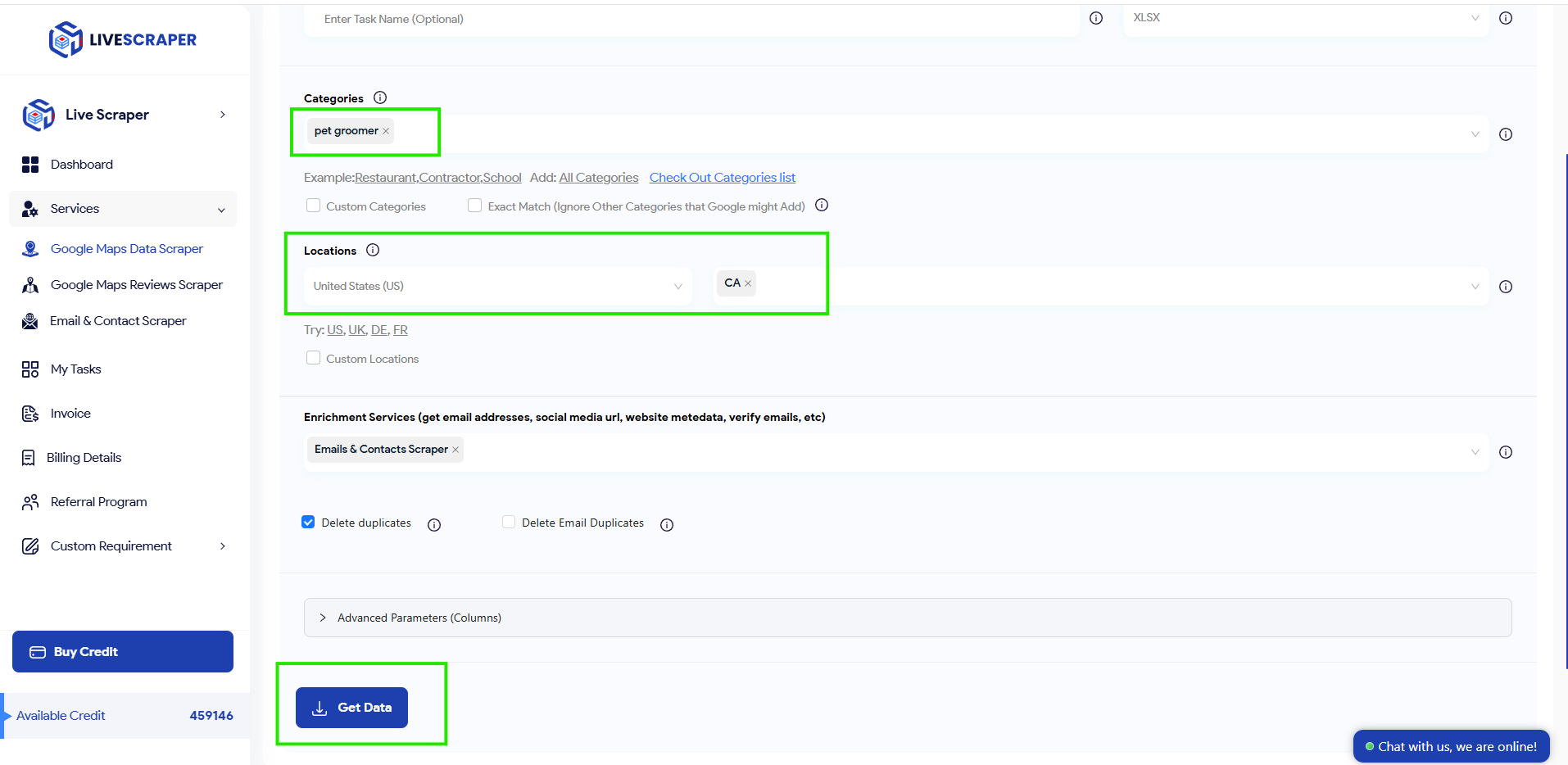
Task: Click the info icon beside Categories label
Action: click(380, 97)
